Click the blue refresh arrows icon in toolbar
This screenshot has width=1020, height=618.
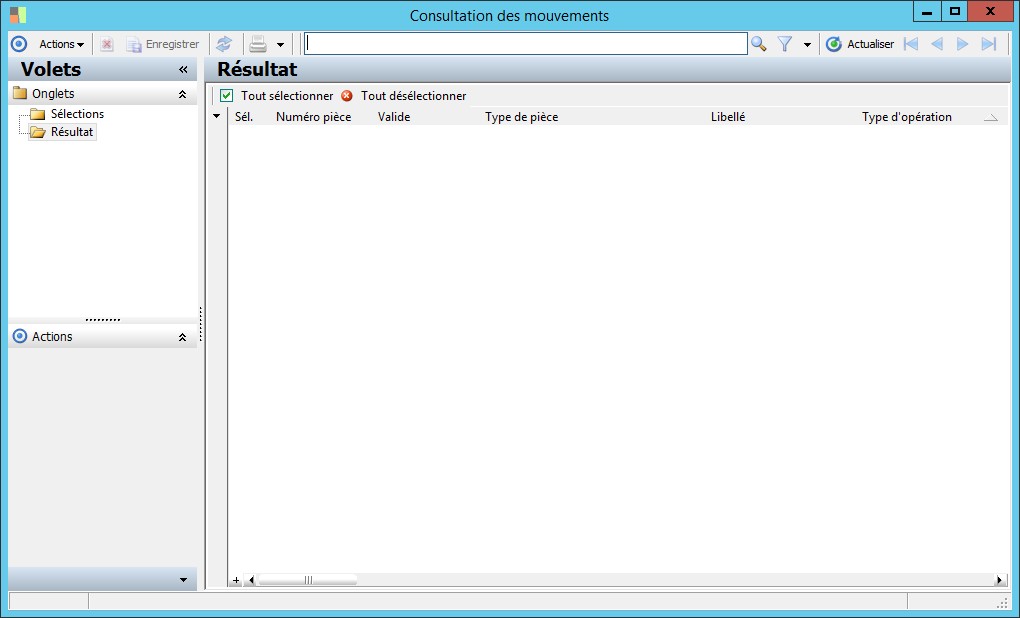point(224,44)
